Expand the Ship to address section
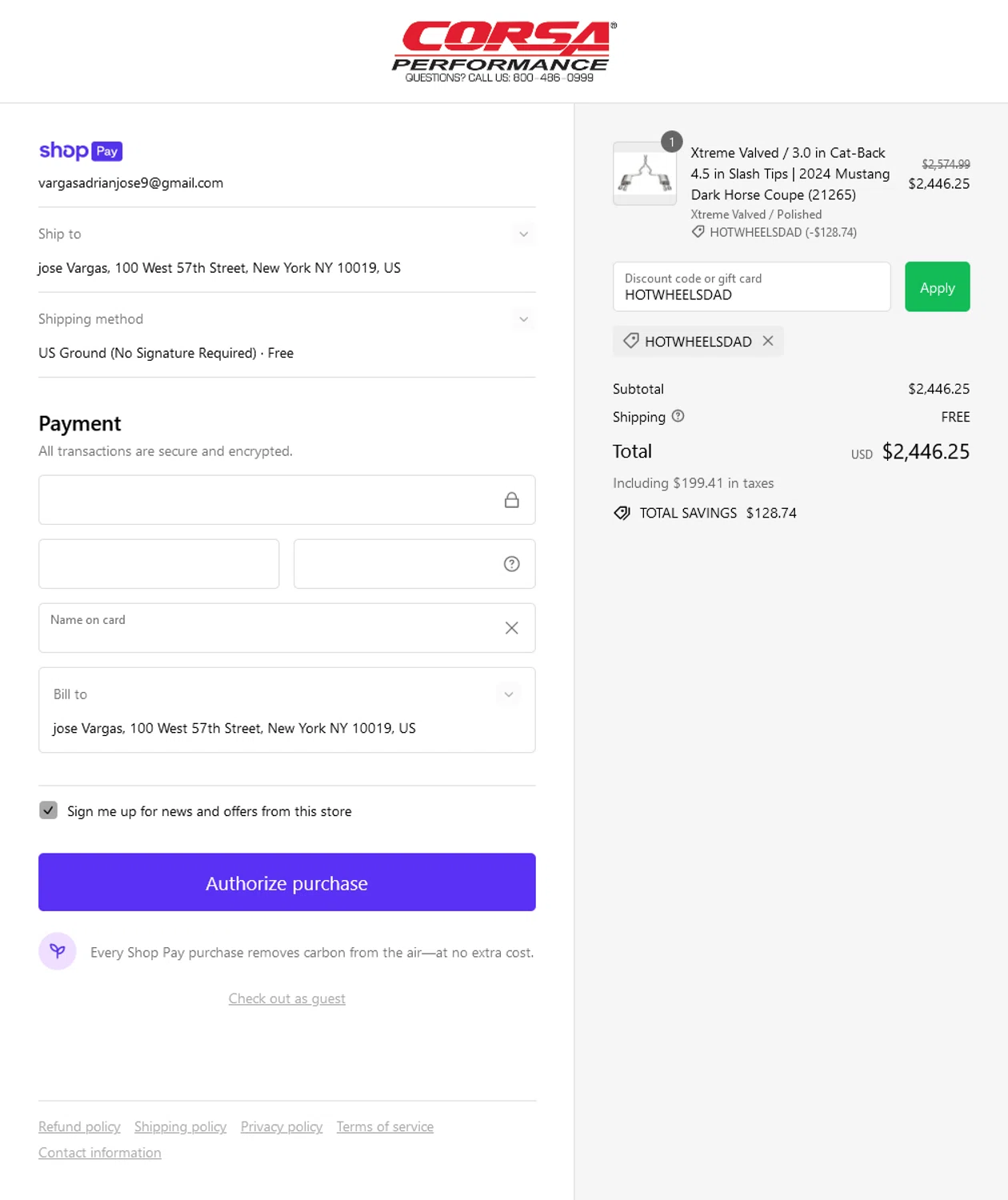Image resolution: width=1008 pixels, height=1200 pixels. pos(523,234)
